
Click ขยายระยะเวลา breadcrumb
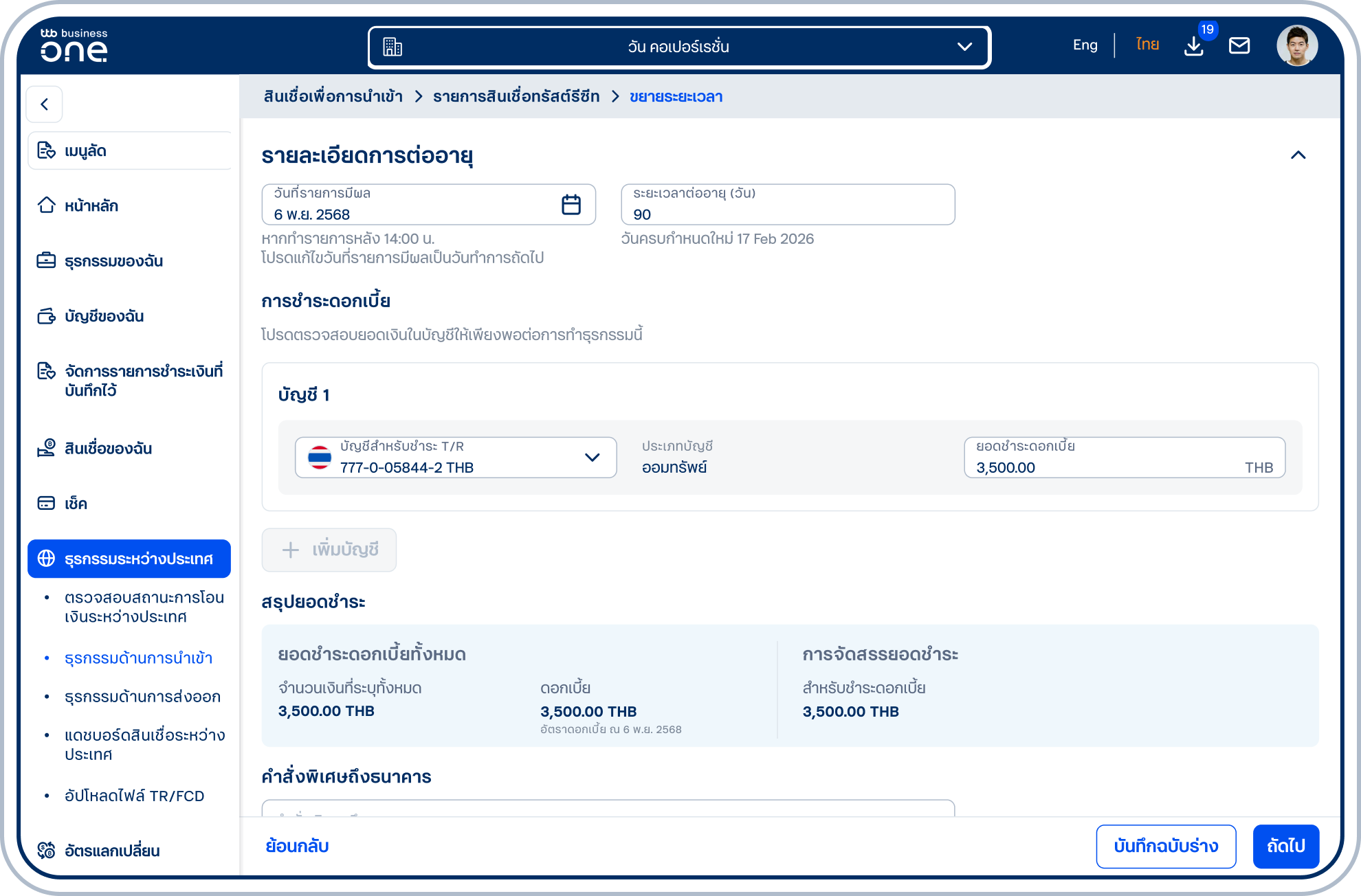pos(676,96)
